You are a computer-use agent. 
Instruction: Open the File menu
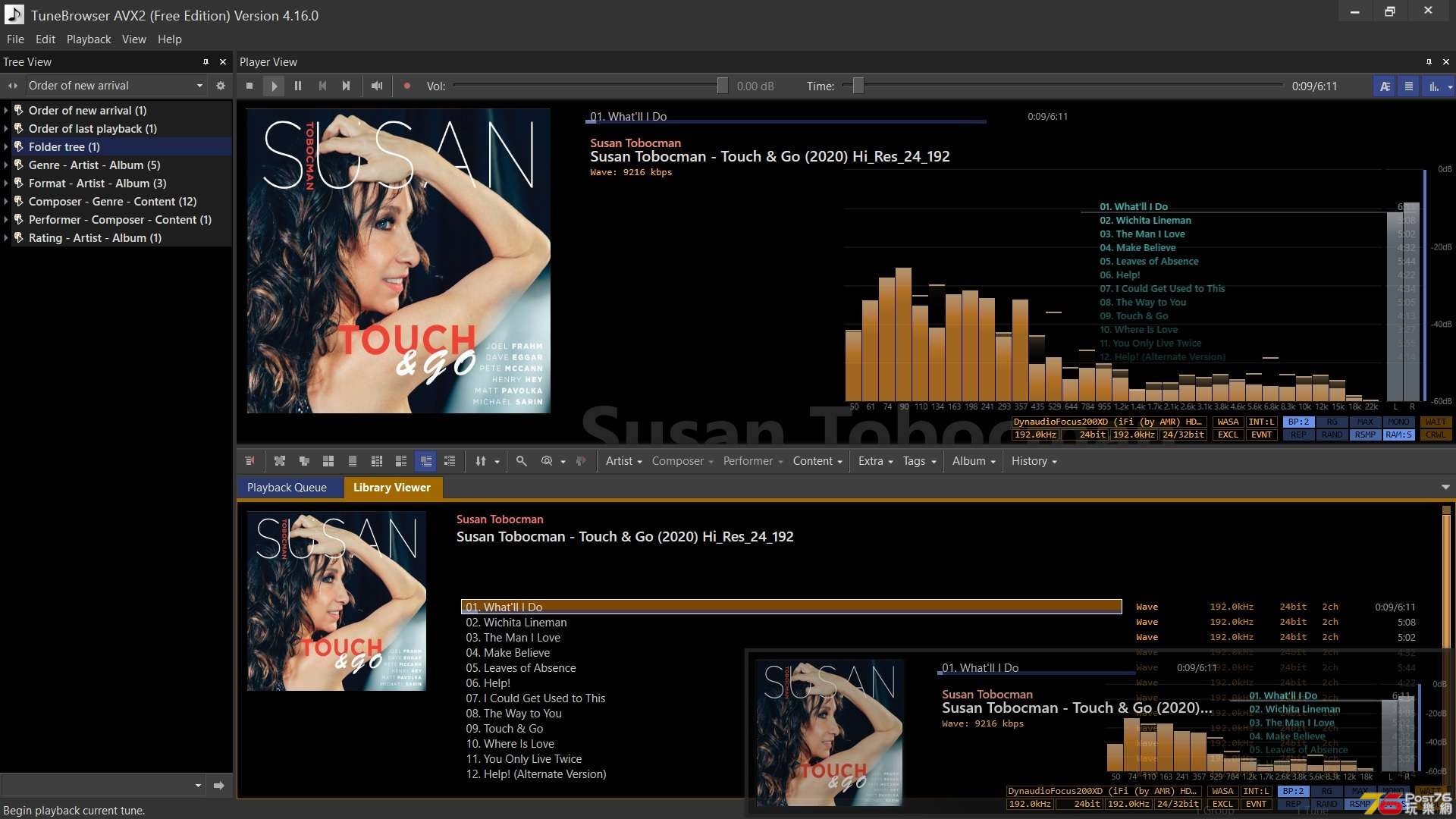[15, 39]
